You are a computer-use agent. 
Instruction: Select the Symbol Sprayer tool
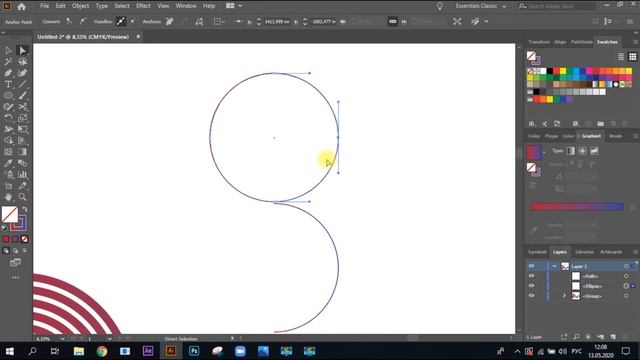click(x=8, y=175)
